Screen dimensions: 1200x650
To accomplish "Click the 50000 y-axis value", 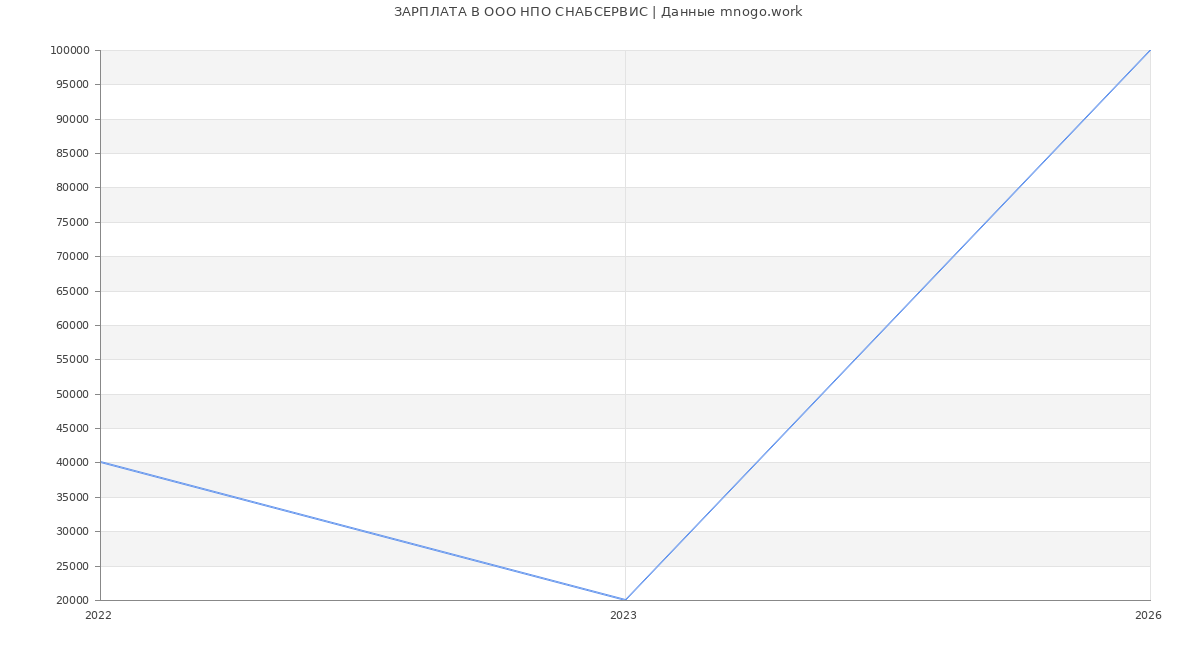I will pos(72,394).
